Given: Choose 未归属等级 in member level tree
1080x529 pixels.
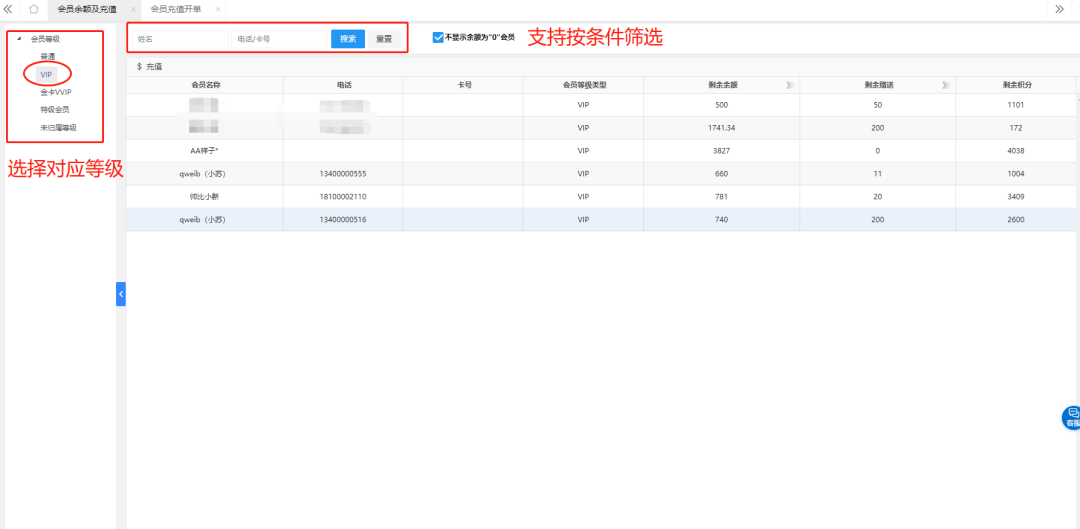Looking at the screenshot, I should click(58, 127).
